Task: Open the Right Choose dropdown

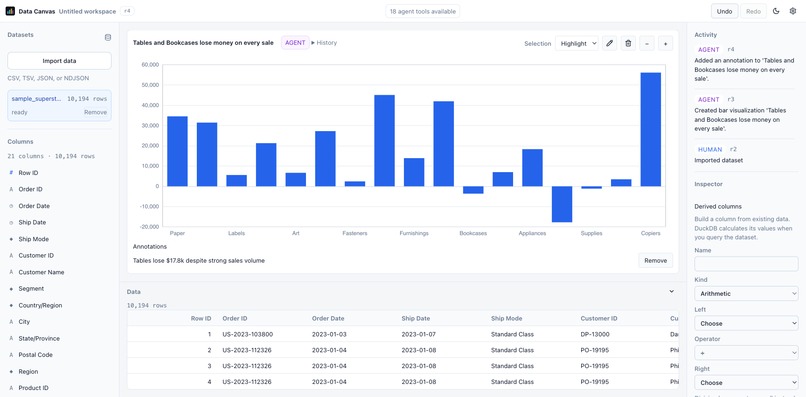Action: coord(746,383)
